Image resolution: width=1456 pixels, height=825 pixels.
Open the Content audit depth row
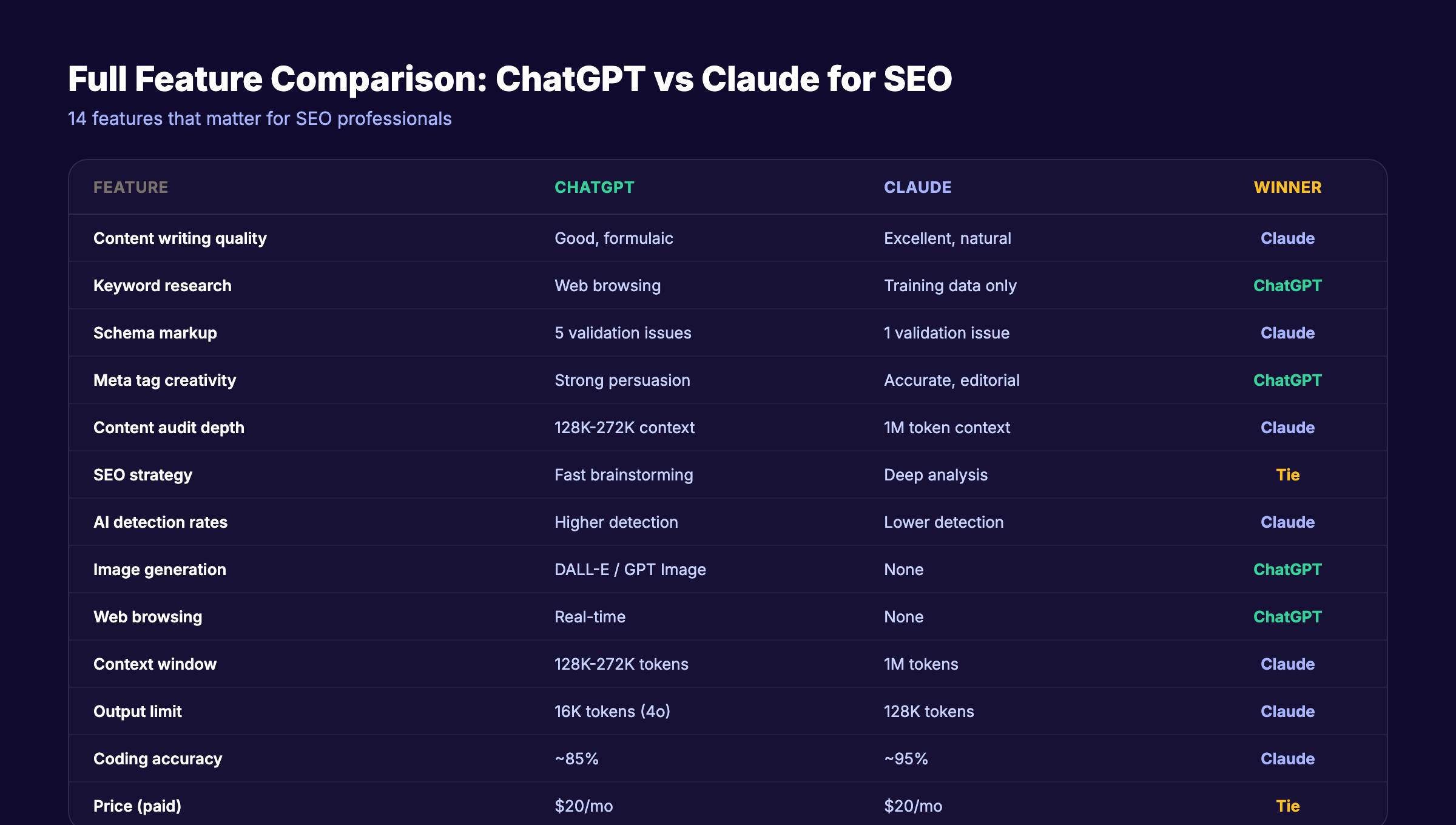point(169,427)
